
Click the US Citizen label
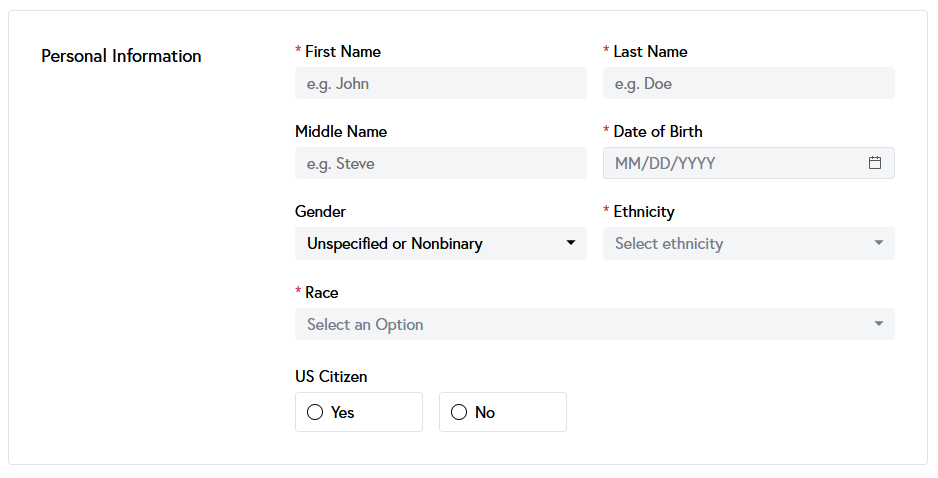pos(331,377)
